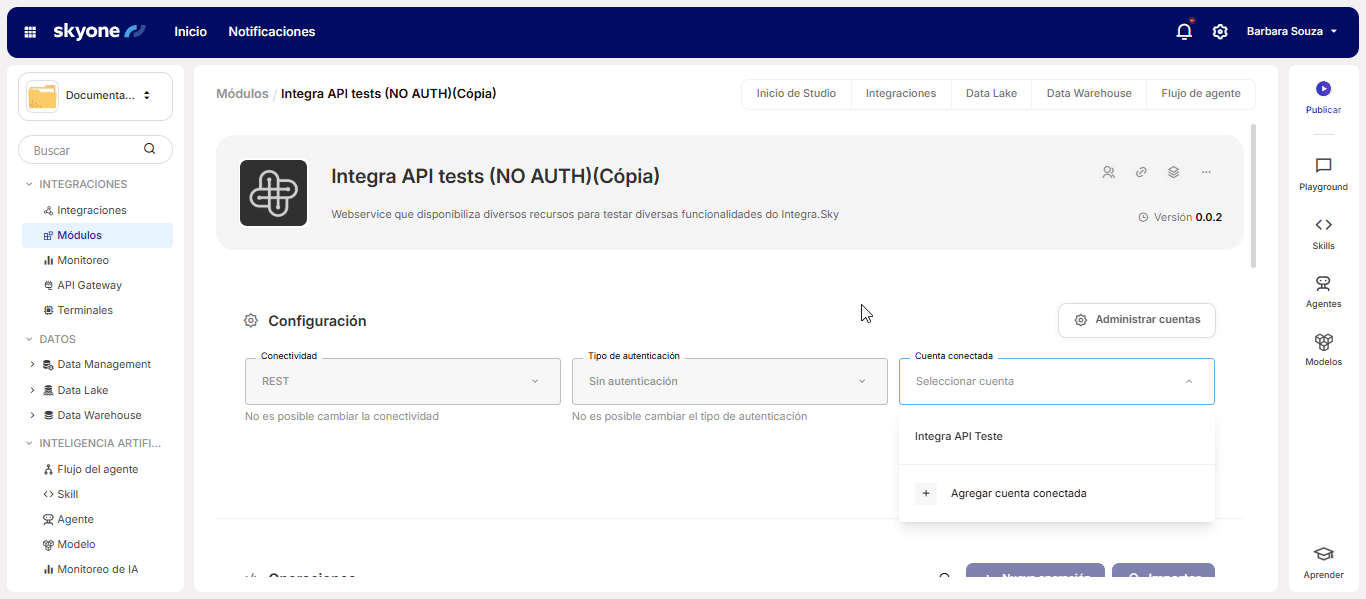Click Administrar cuentas button
The width and height of the screenshot is (1366, 599).
pyautogui.click(x=1136, y=320)
